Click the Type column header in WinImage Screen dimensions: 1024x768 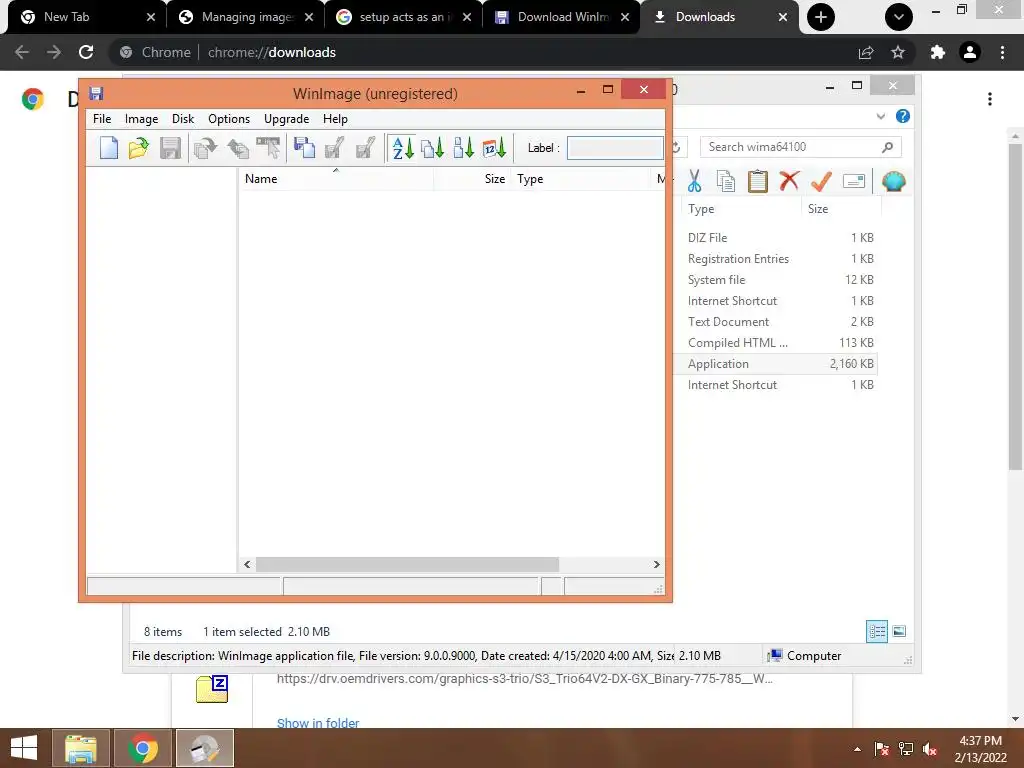pyautogui.click(x=581, y=179)
